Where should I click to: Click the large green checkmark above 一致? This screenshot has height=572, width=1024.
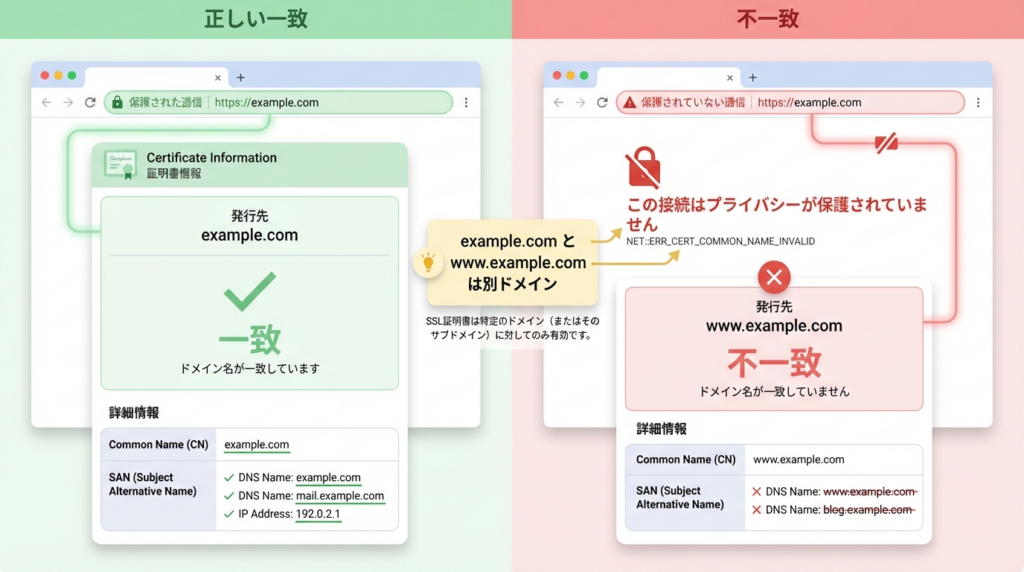point(249,291)
